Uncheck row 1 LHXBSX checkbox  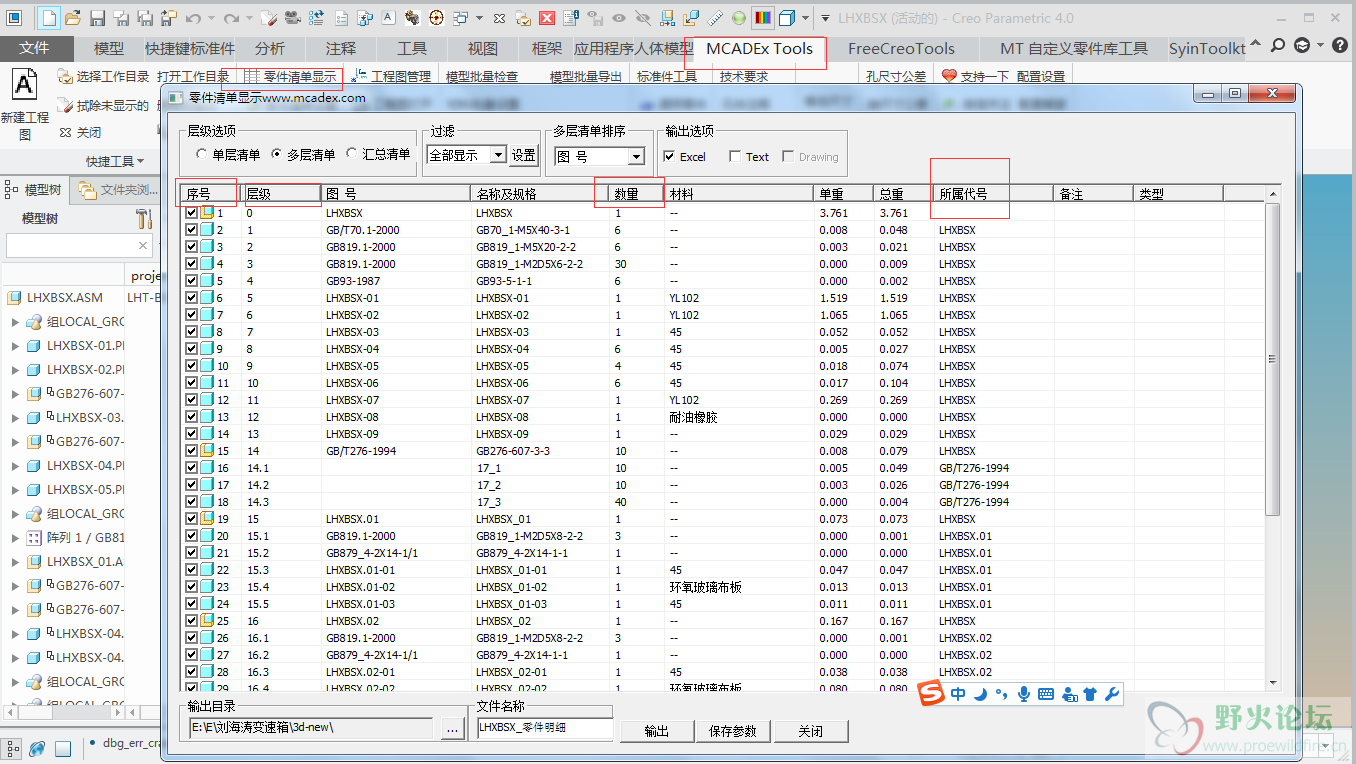click(192, 213)
